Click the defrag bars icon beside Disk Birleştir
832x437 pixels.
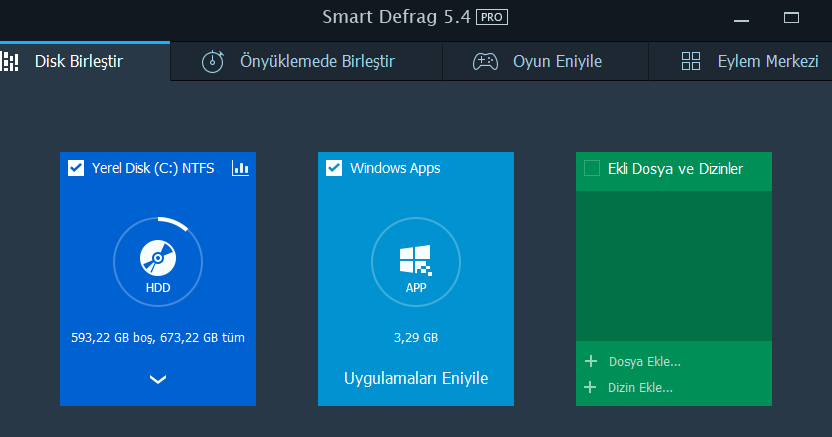10,62
